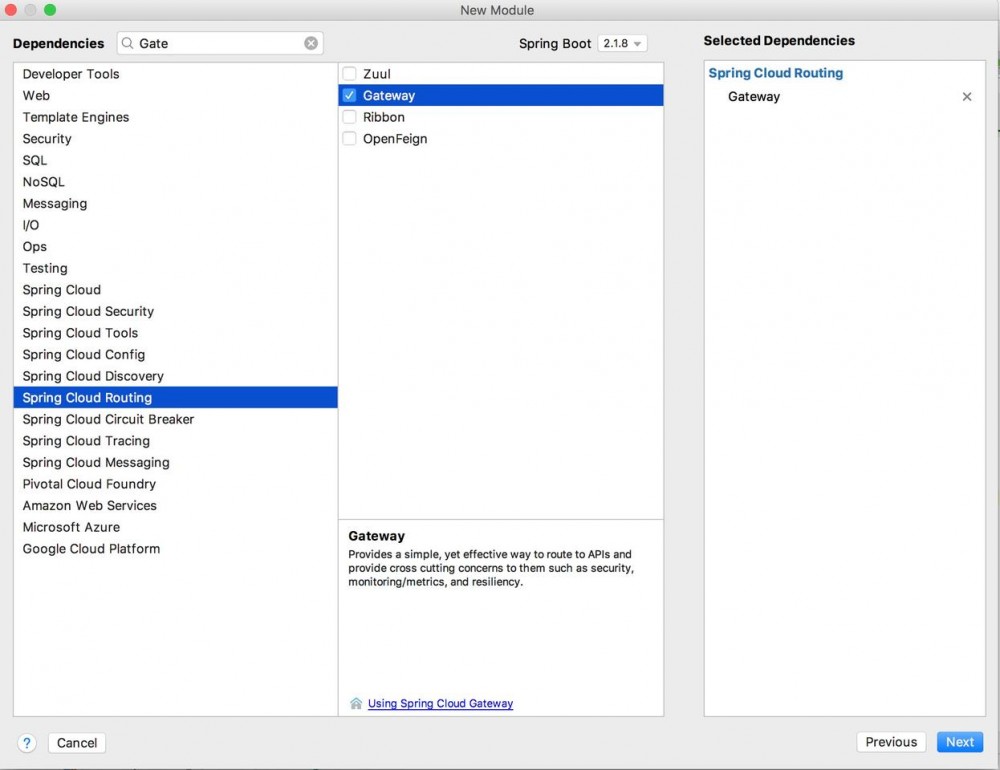
Task: Remove Gateway from Selected Dependencies
Action: (967, 96)
